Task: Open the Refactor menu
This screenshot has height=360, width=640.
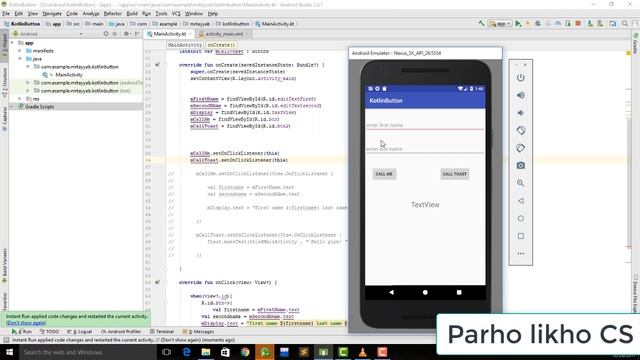Action: [113, 13]
